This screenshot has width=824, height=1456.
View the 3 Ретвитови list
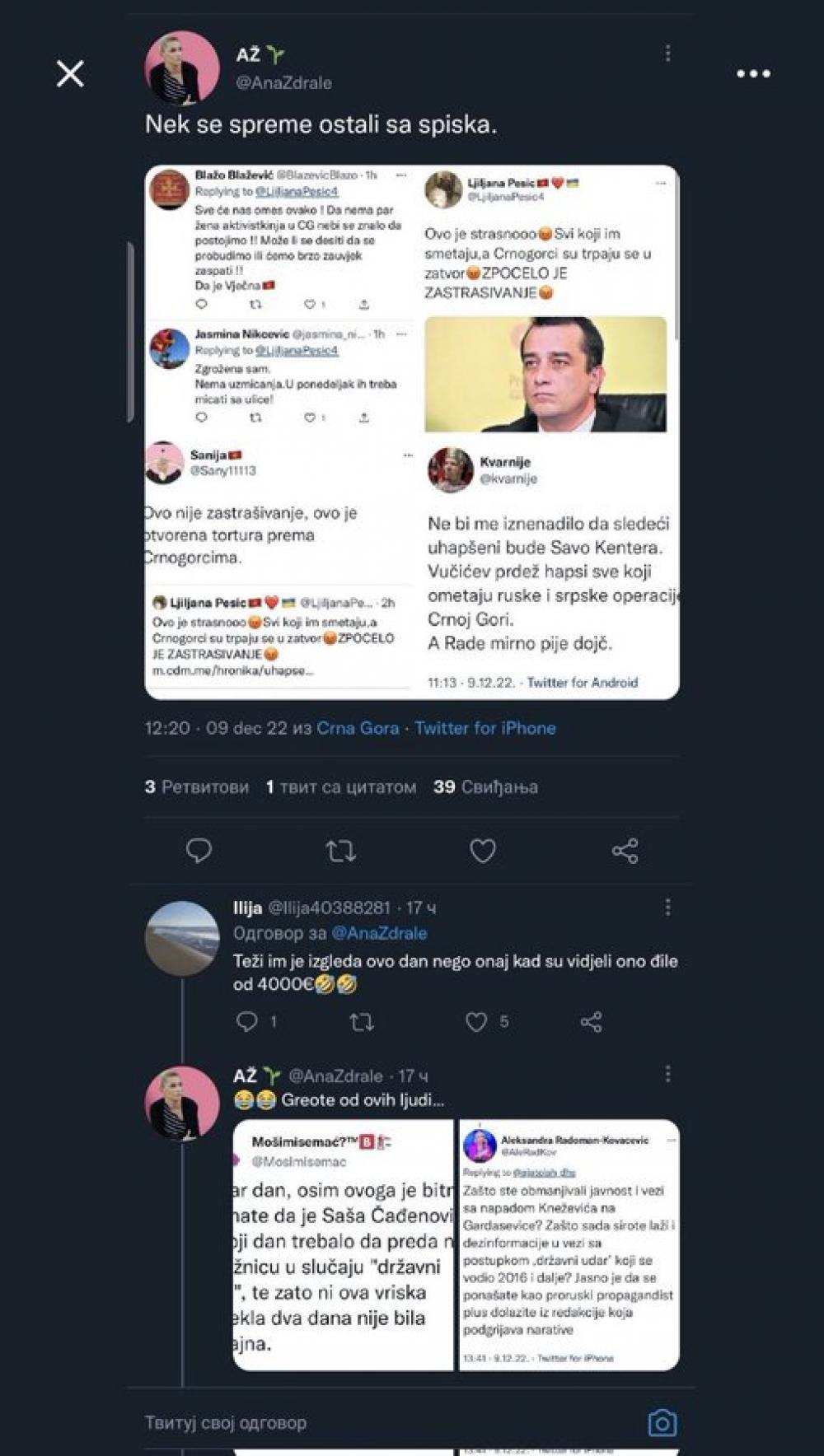click(197, 786)
